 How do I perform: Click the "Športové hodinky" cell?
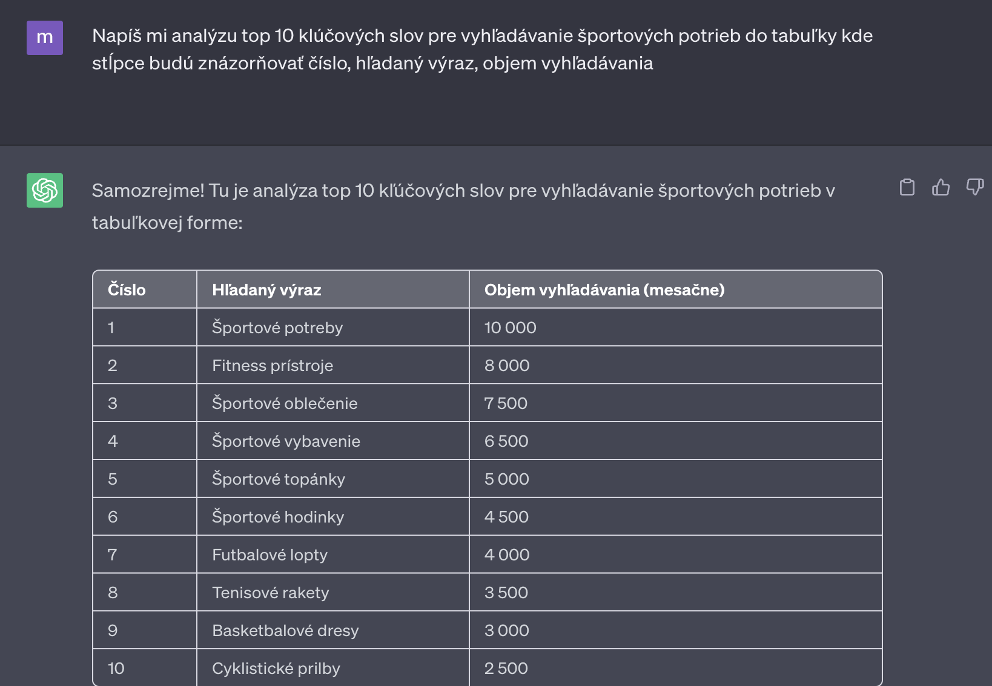tap(278, 518)
